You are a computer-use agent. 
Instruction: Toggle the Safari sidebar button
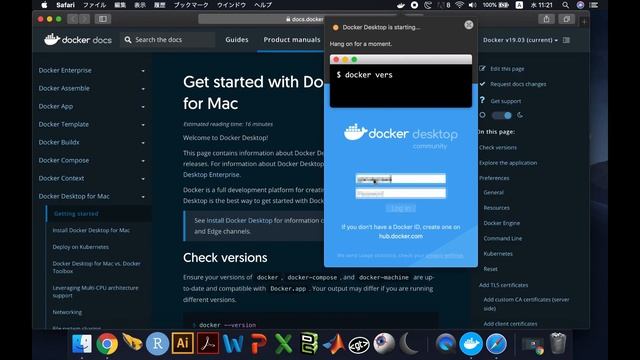103,19
